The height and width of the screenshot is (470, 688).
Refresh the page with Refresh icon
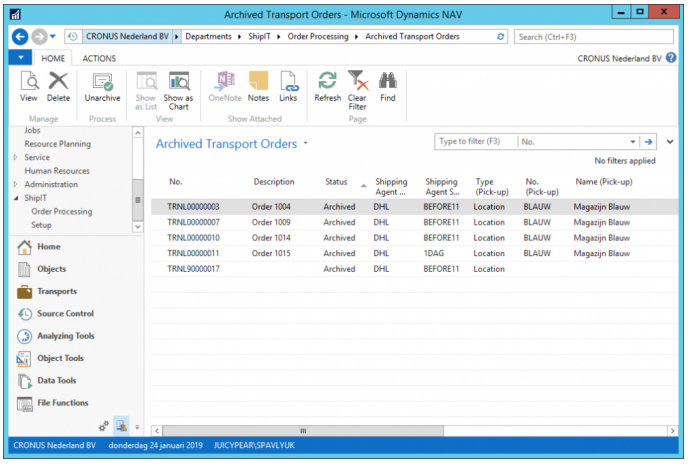pyautogui.click(x=327, y=85)
